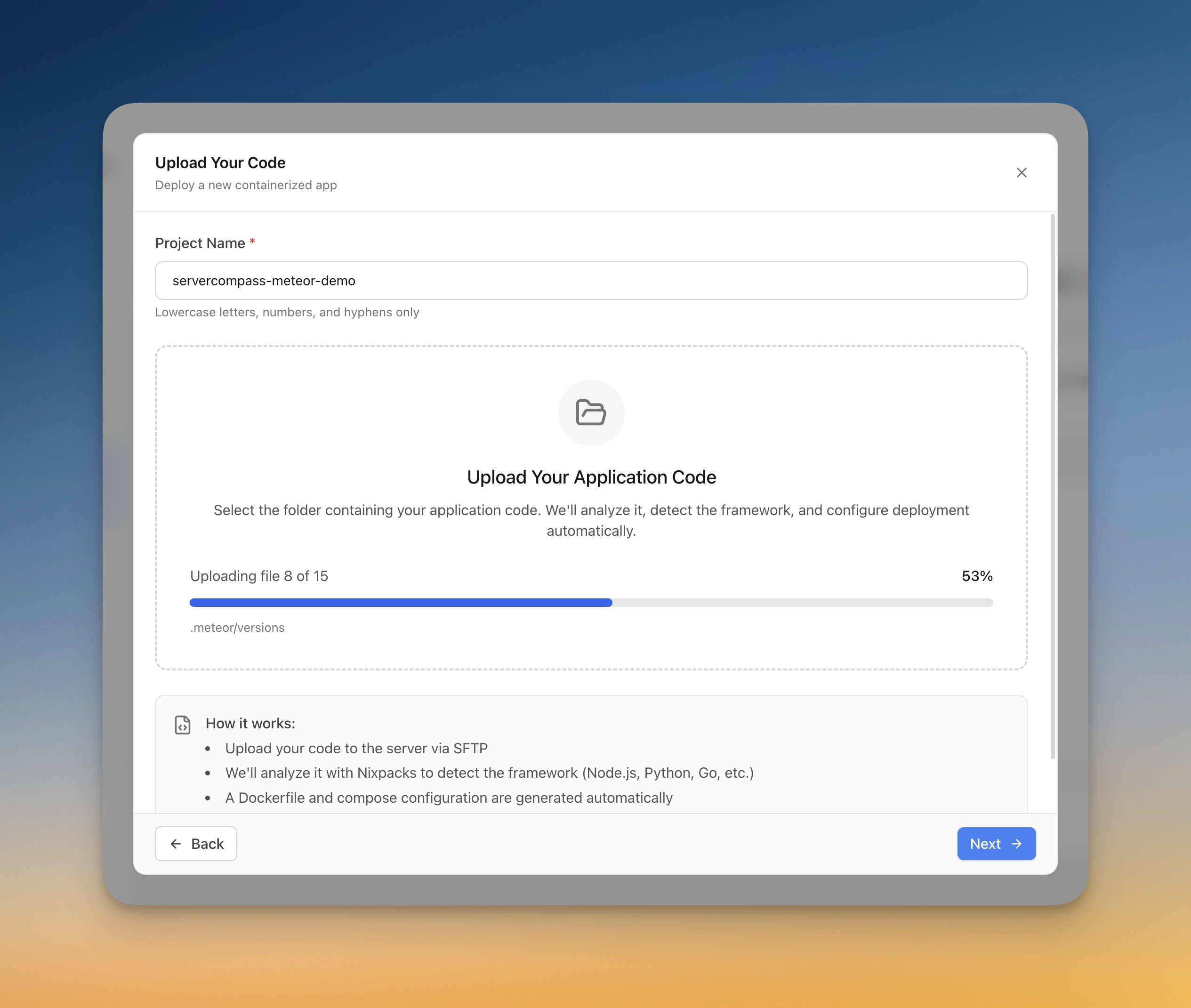Click the blue upload progress bar
Viewport: 1191px width, 1008px height.
[400, 602]
